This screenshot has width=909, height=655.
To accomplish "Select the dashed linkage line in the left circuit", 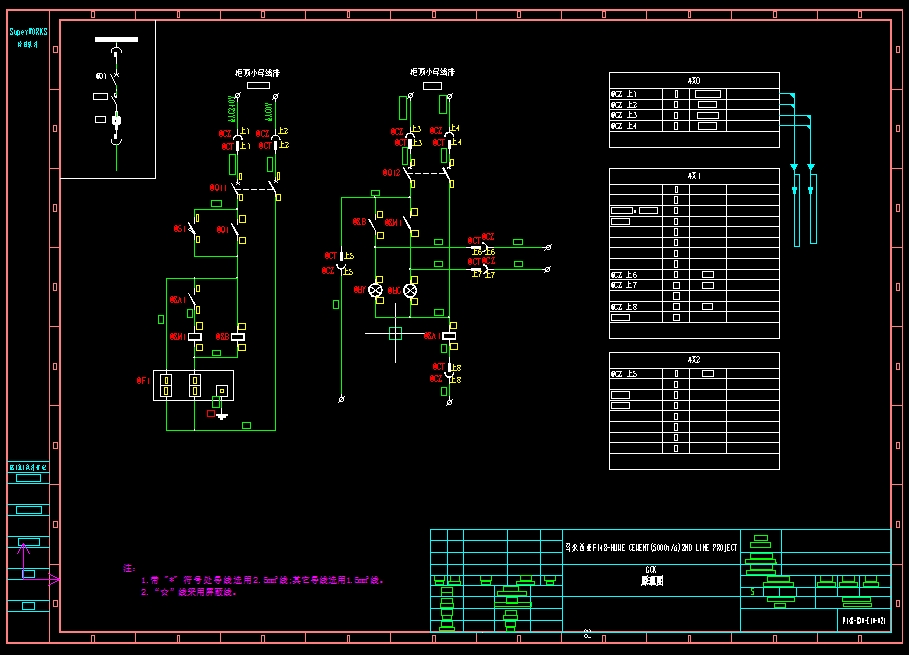I will point(256,188).
